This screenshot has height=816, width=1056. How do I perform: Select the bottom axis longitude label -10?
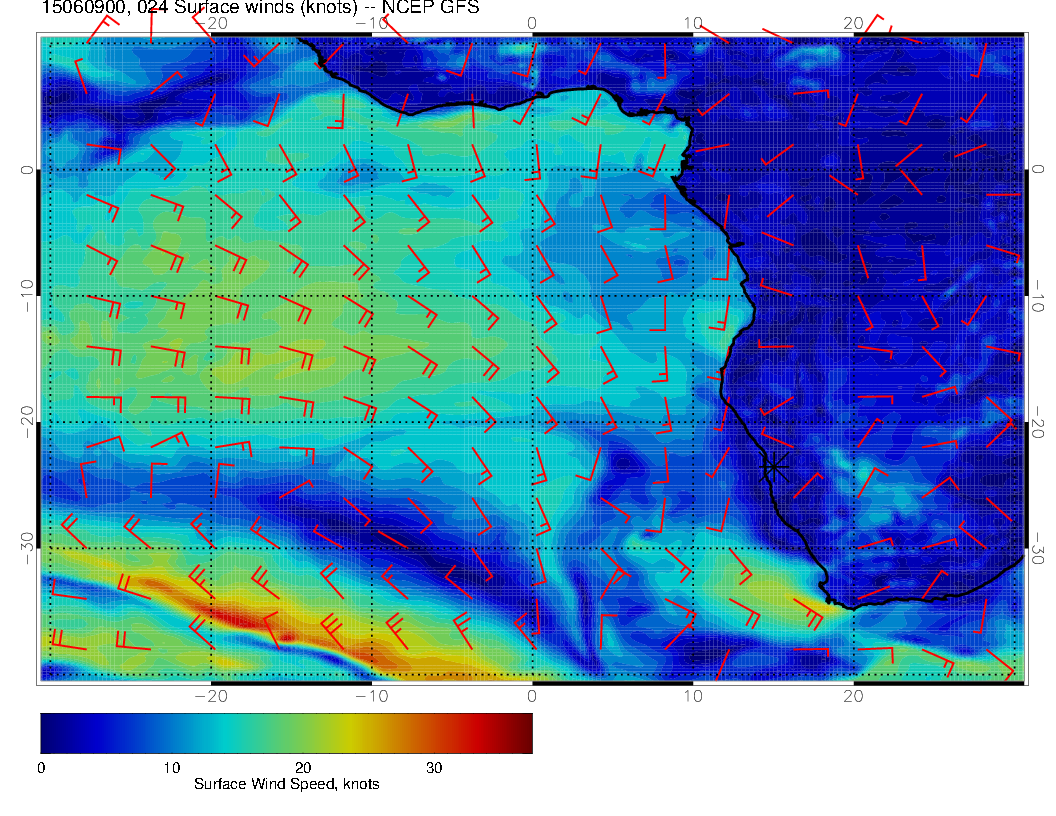click(371, 694)
